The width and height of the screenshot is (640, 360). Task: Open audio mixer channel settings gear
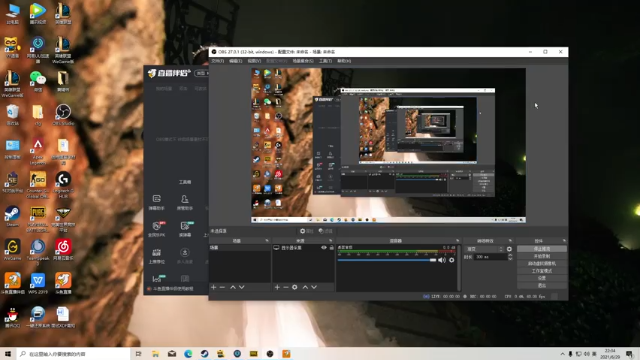(x=452, y=260)
